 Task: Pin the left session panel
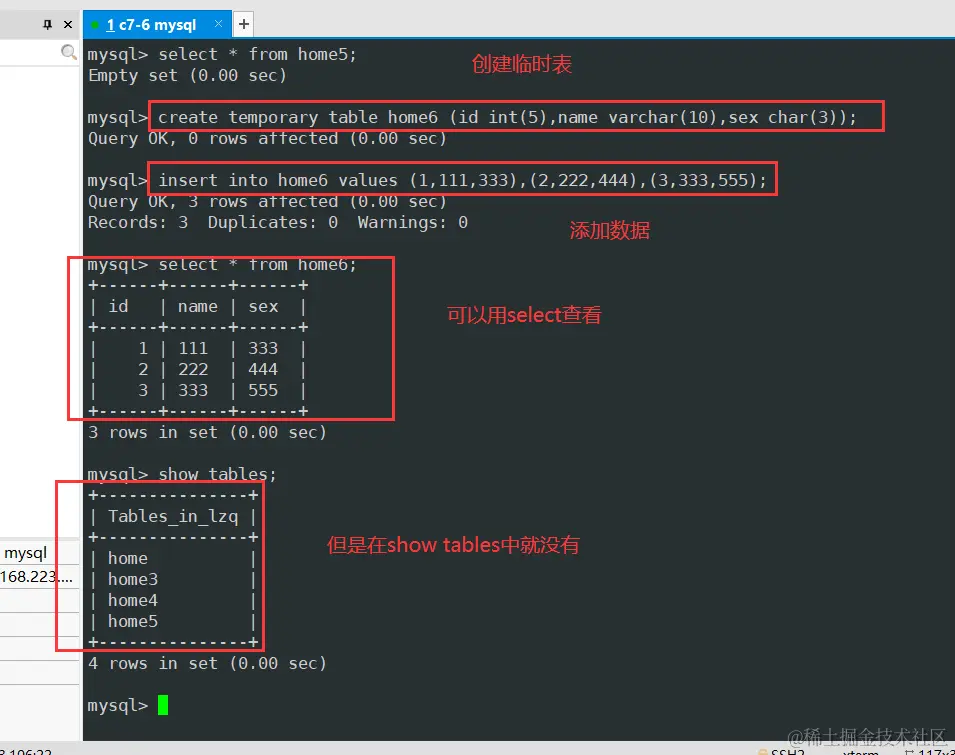coord(48,24)
